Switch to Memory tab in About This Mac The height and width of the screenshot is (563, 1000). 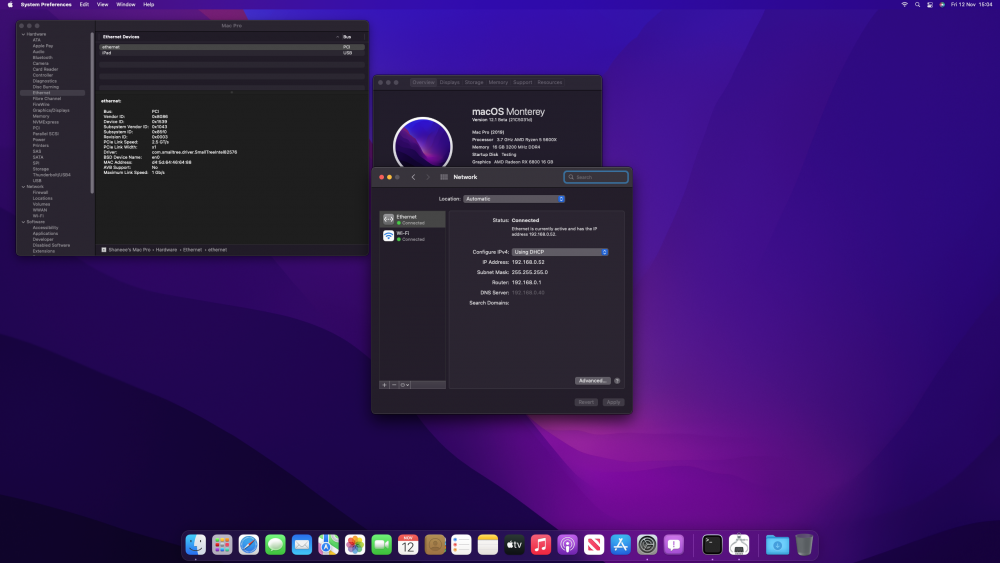(x=498, y=82)
